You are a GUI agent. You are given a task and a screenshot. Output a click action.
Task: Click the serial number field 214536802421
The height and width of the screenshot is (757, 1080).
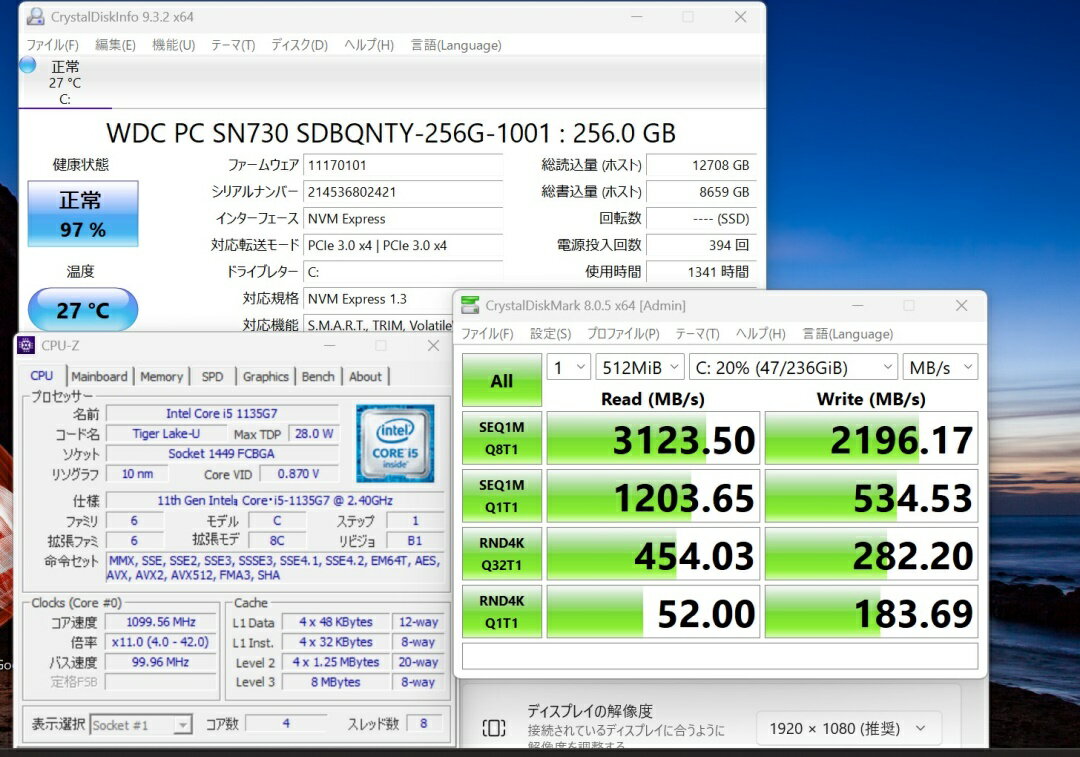click(x=403, y=192)
